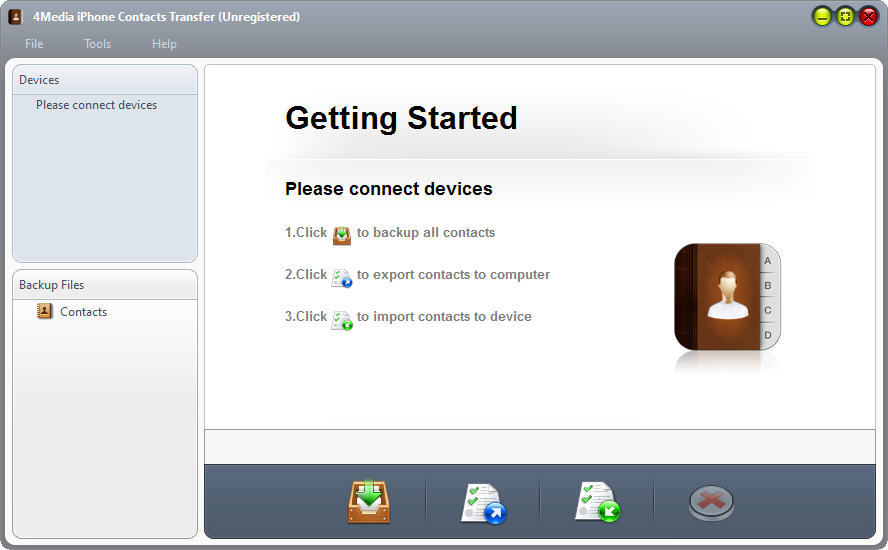This screenshot has width=888, height=550.
Task: Minimize the window with the yellow-green button
Action: tap(822, 16)
